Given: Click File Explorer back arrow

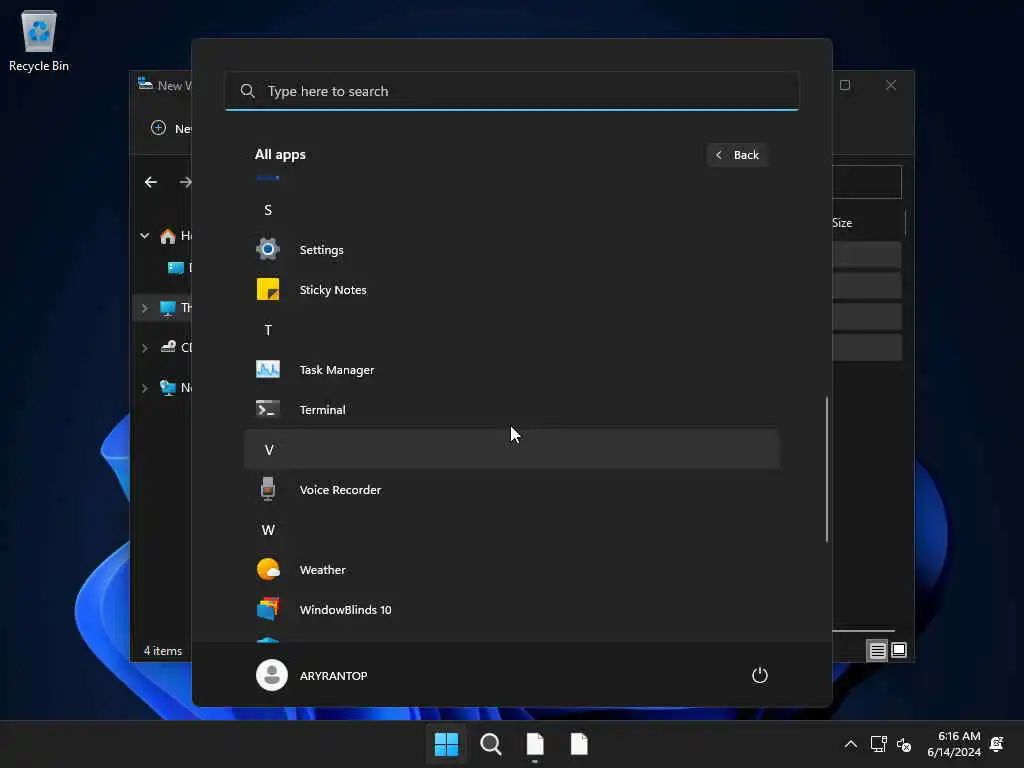Looking at the screenshot, I should coord(151,182).
